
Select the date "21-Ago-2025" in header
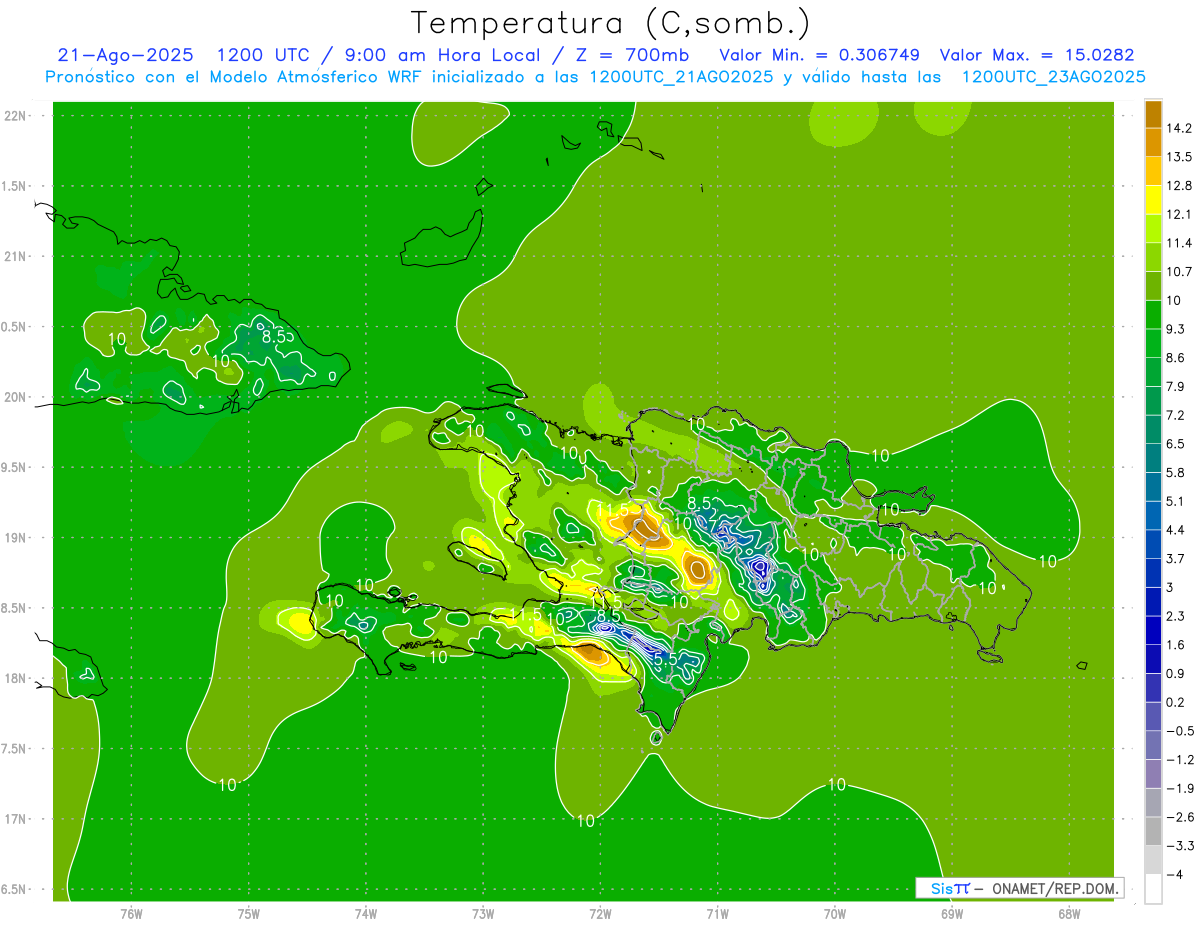pos(125,55)
